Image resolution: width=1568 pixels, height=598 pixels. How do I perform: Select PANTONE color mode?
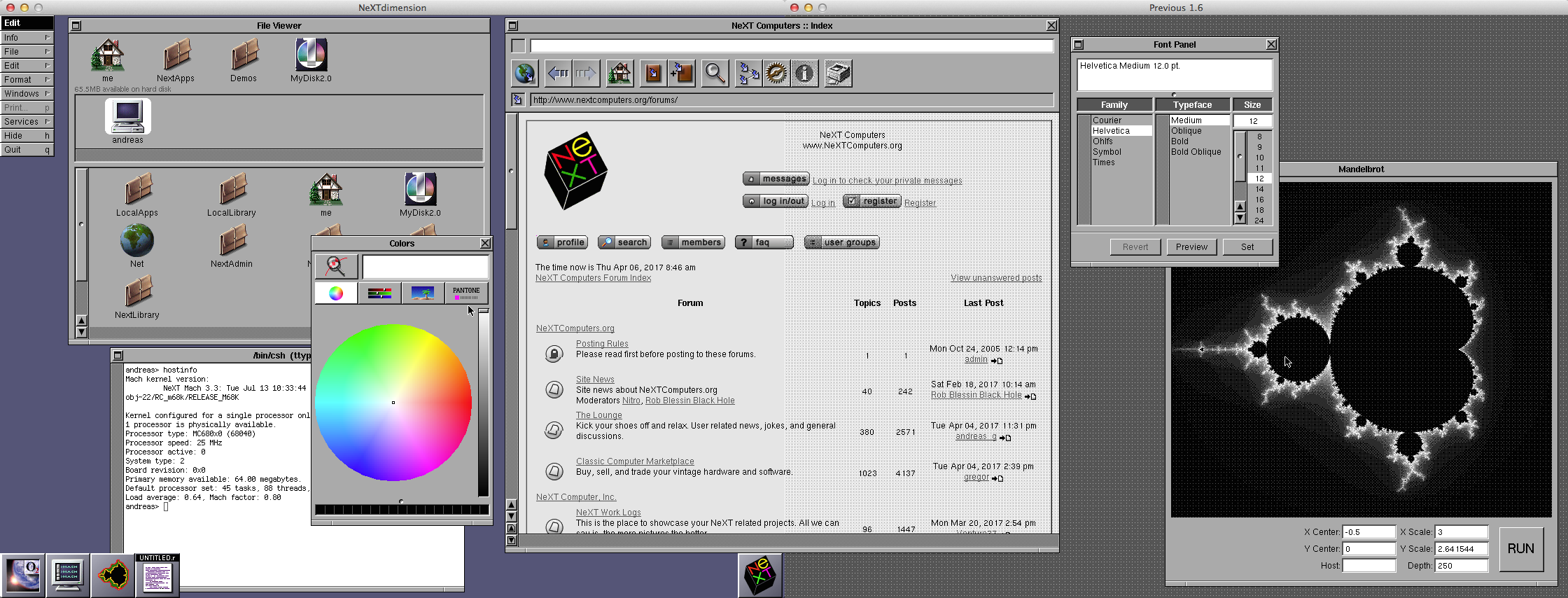(x=466, y=293)
